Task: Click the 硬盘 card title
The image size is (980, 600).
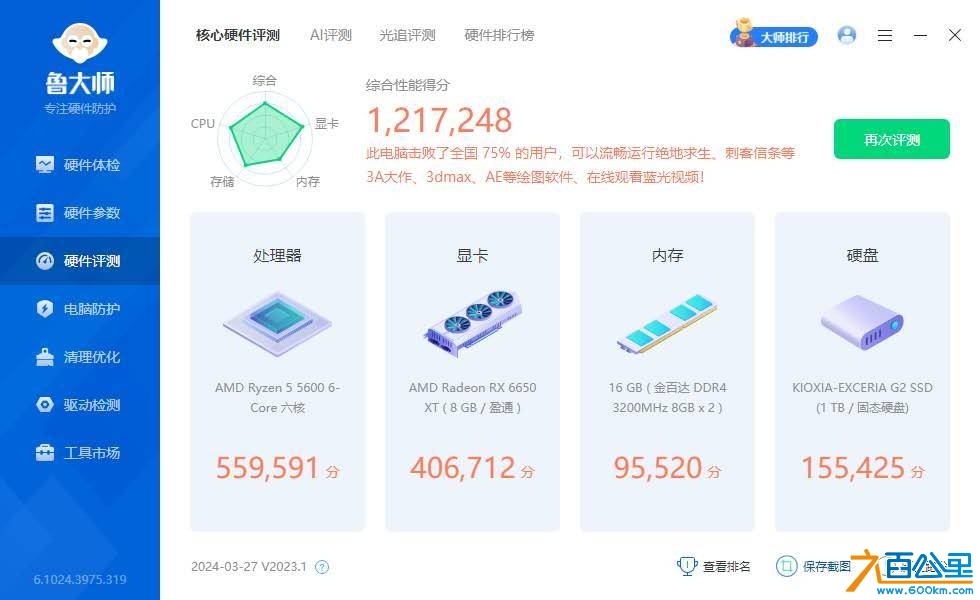Action: tap(862, 255)
